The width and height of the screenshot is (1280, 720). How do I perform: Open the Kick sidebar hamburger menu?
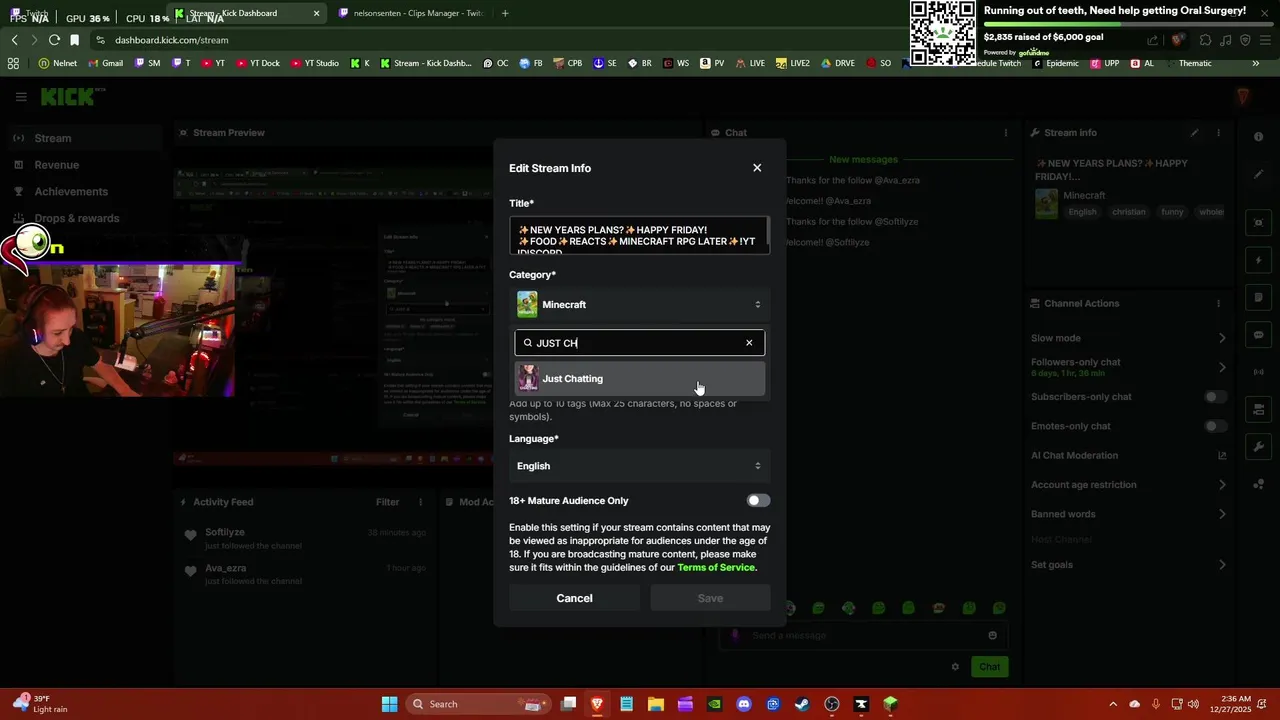pos(21,97)
